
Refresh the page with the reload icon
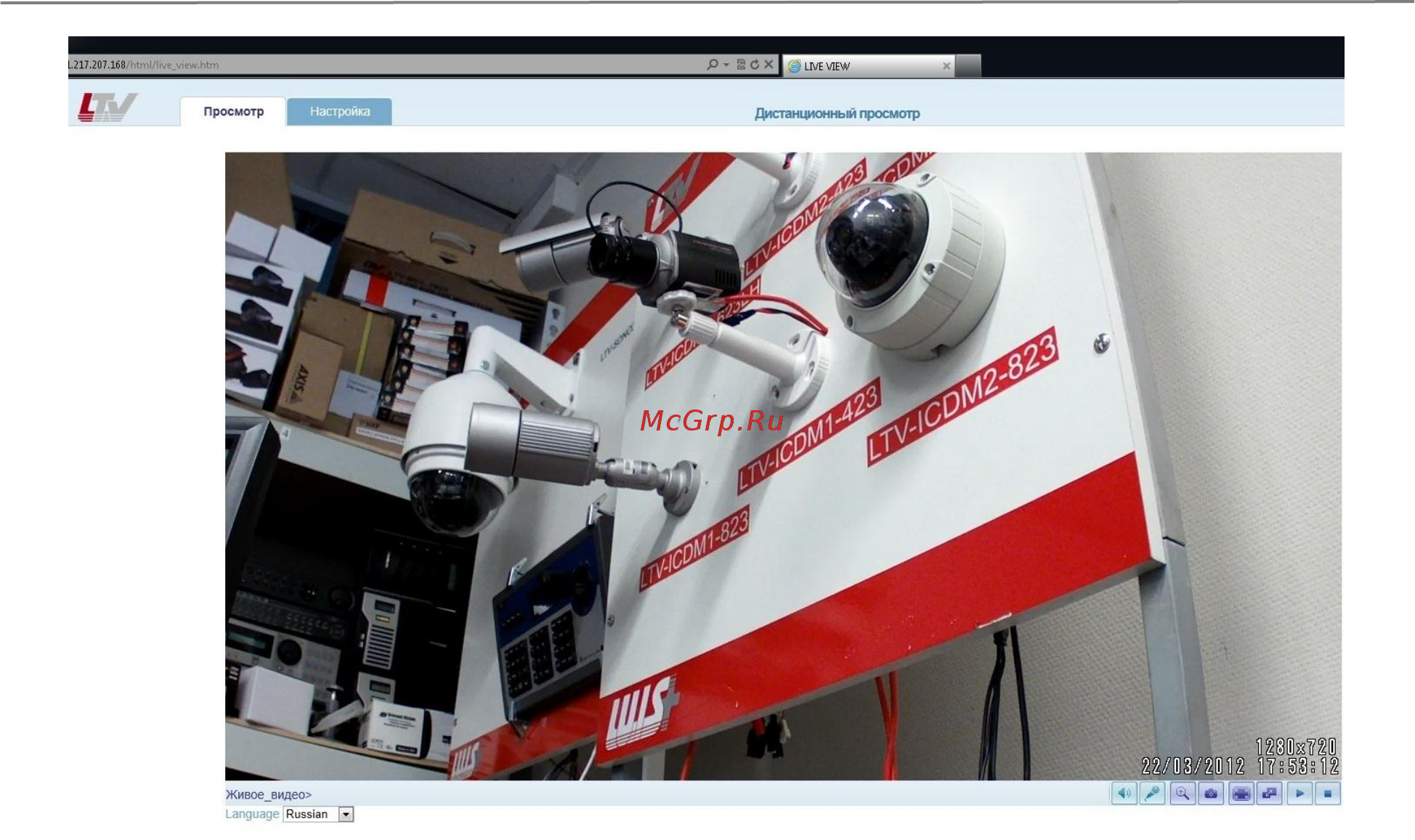point(755,65)
